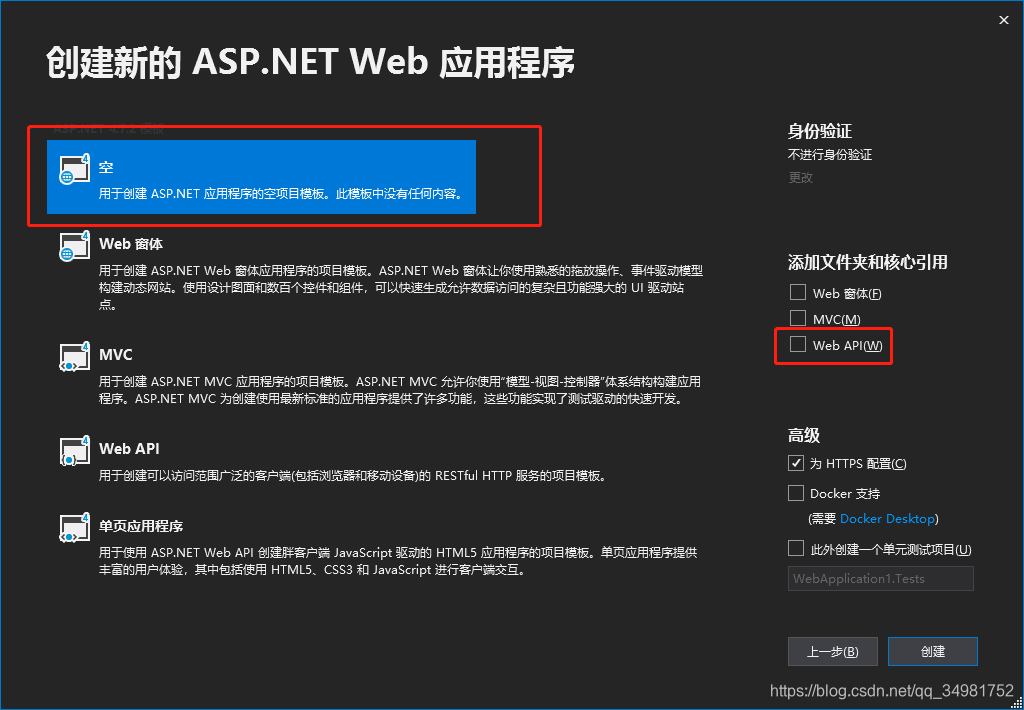Enable Docker 支持 checkbox
The width and height of the screenshot is (1024, 710).
point(795,493)
